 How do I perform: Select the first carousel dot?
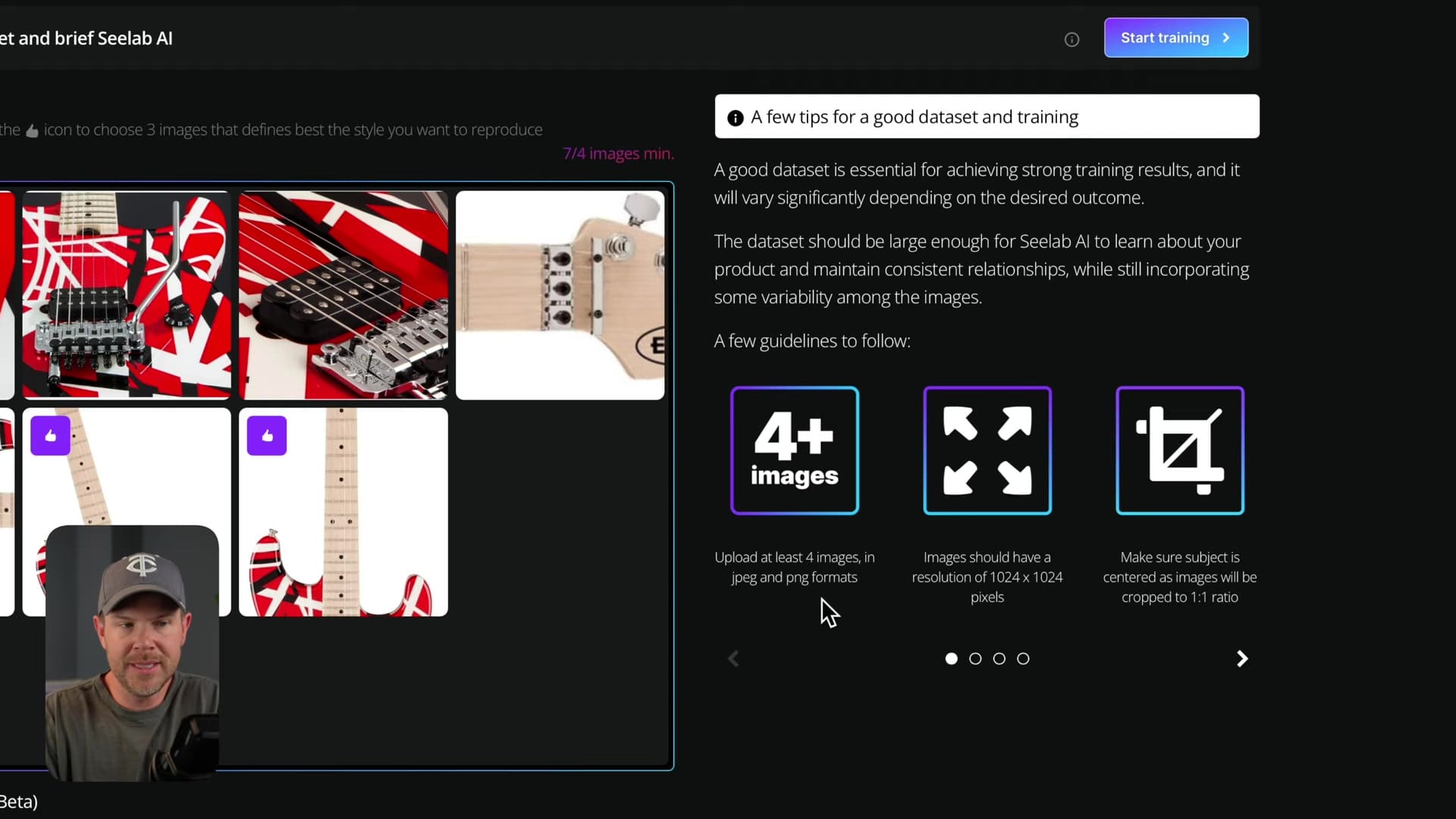[x=951, y=658]
